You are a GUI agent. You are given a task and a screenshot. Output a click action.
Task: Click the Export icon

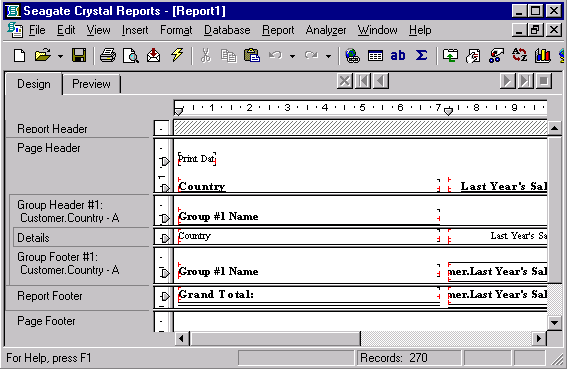153,56
